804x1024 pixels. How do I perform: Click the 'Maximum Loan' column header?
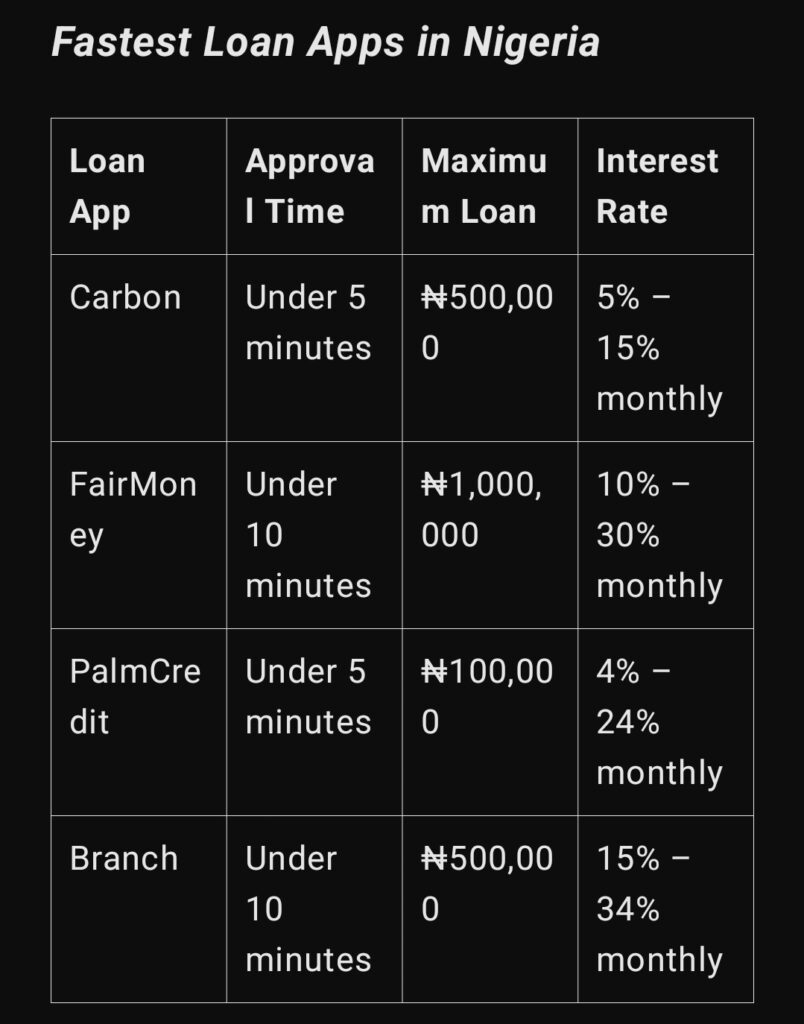tap(490, 186)
